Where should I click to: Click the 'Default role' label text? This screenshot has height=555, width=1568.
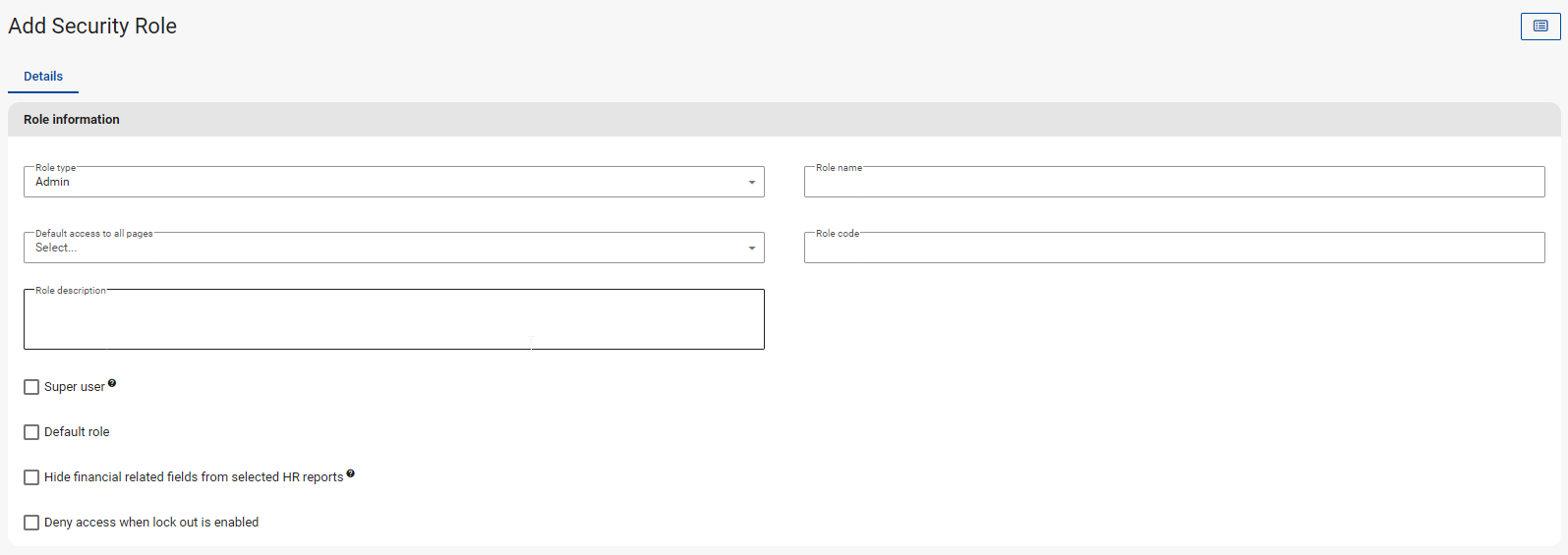click(77, 432)
